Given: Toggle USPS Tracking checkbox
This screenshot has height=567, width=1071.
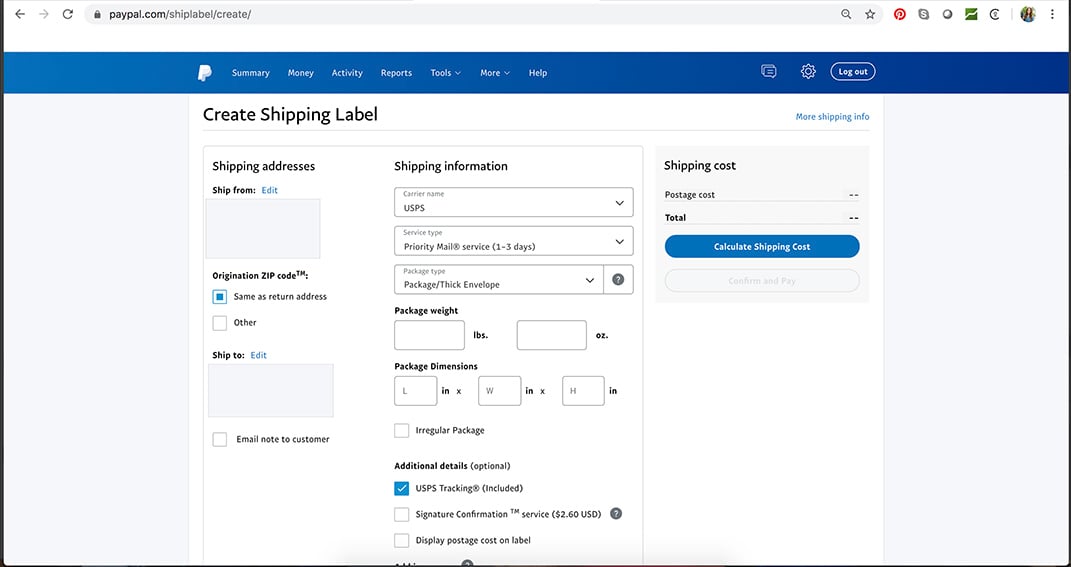Looking at the screenshot, I should tap(402, 488).
